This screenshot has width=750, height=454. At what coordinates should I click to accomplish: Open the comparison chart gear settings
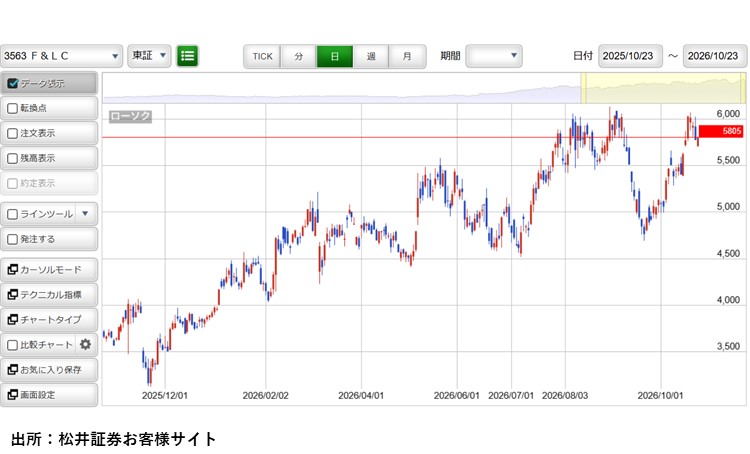point(86,344)
